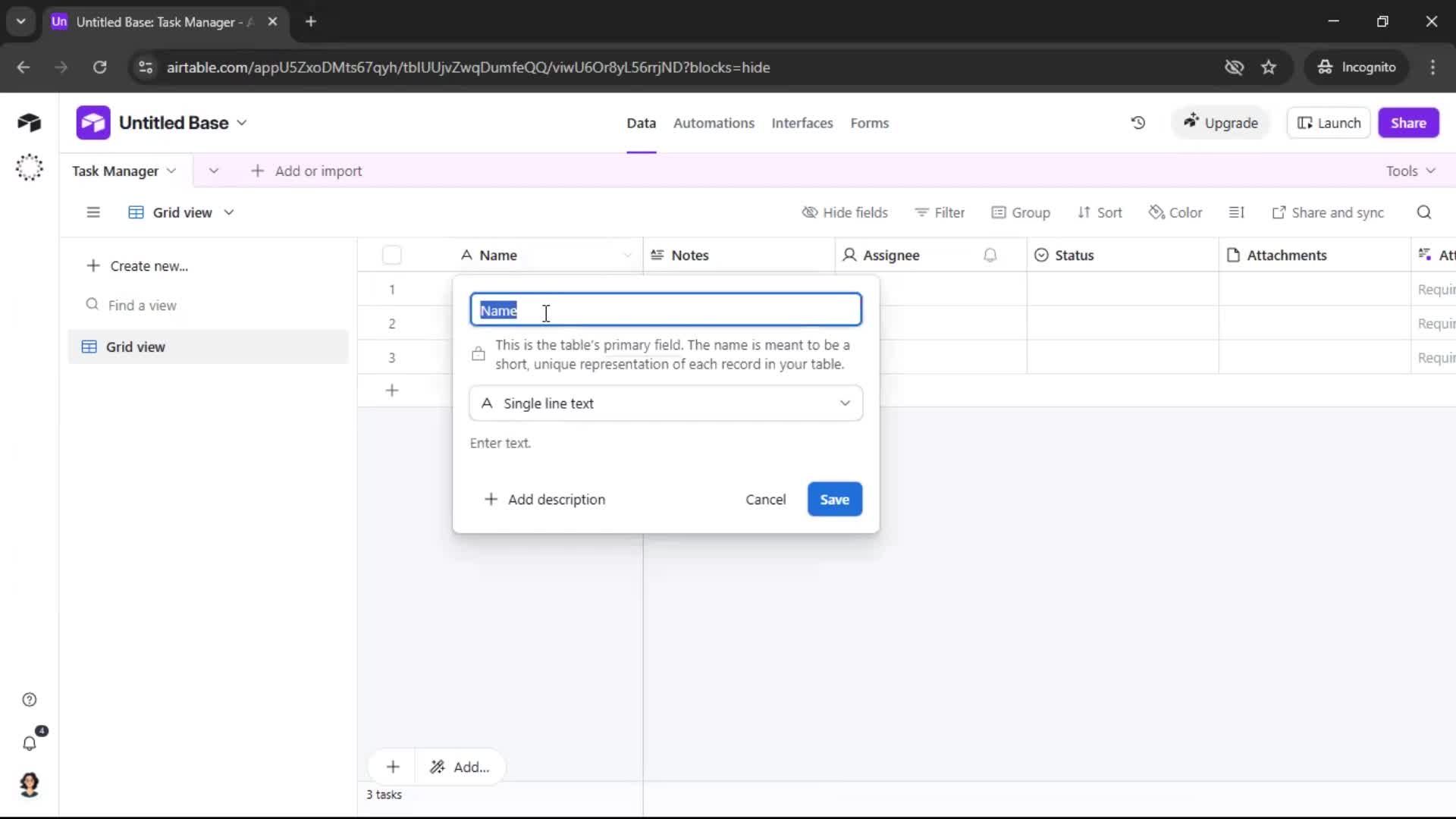Click the Add... magic wand button
1456x819 pixels.
(x=460, y=767)
